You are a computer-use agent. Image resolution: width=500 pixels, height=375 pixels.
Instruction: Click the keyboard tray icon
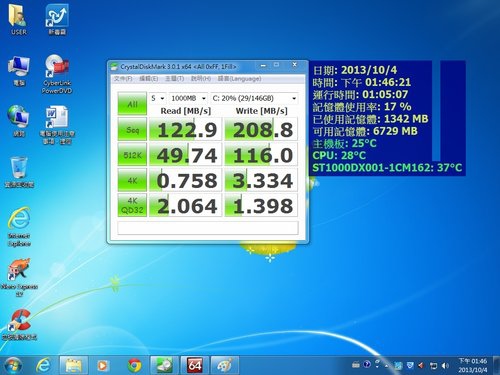(x=356, y=365)
